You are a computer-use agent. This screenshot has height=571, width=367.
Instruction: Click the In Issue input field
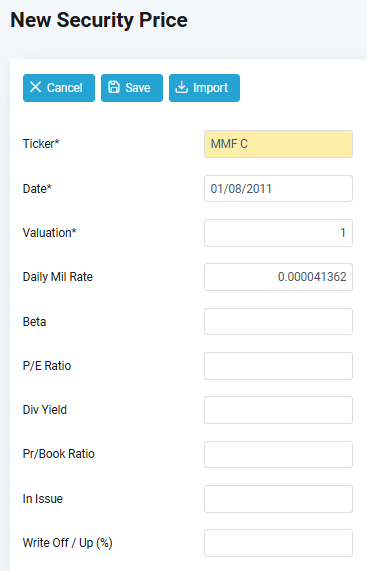pyautogui.click(x=278, y=499)
